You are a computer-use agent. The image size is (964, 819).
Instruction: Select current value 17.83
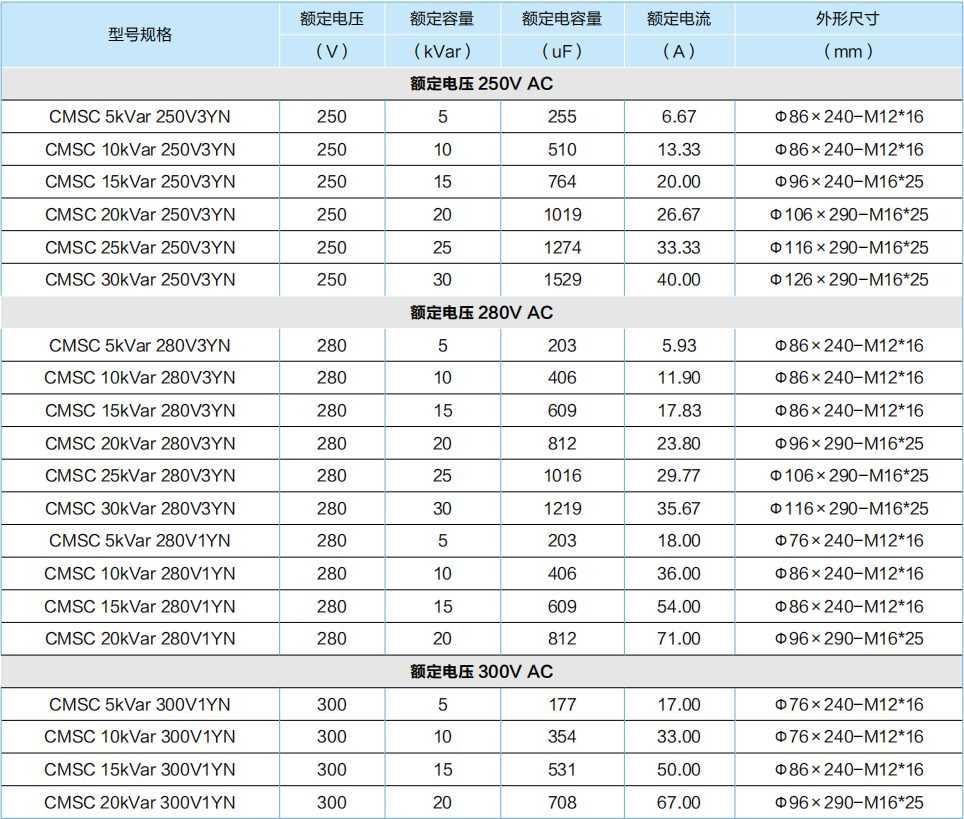pos(679,411)
